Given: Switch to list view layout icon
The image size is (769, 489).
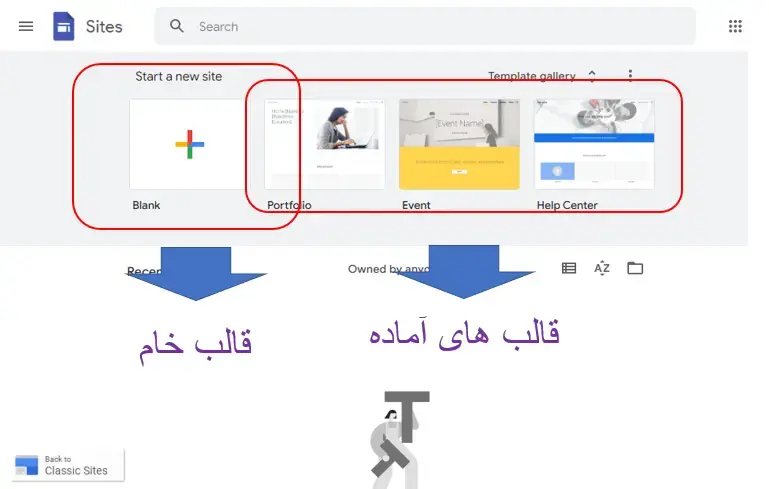Looking at the screenshot, I should point(569,268).
